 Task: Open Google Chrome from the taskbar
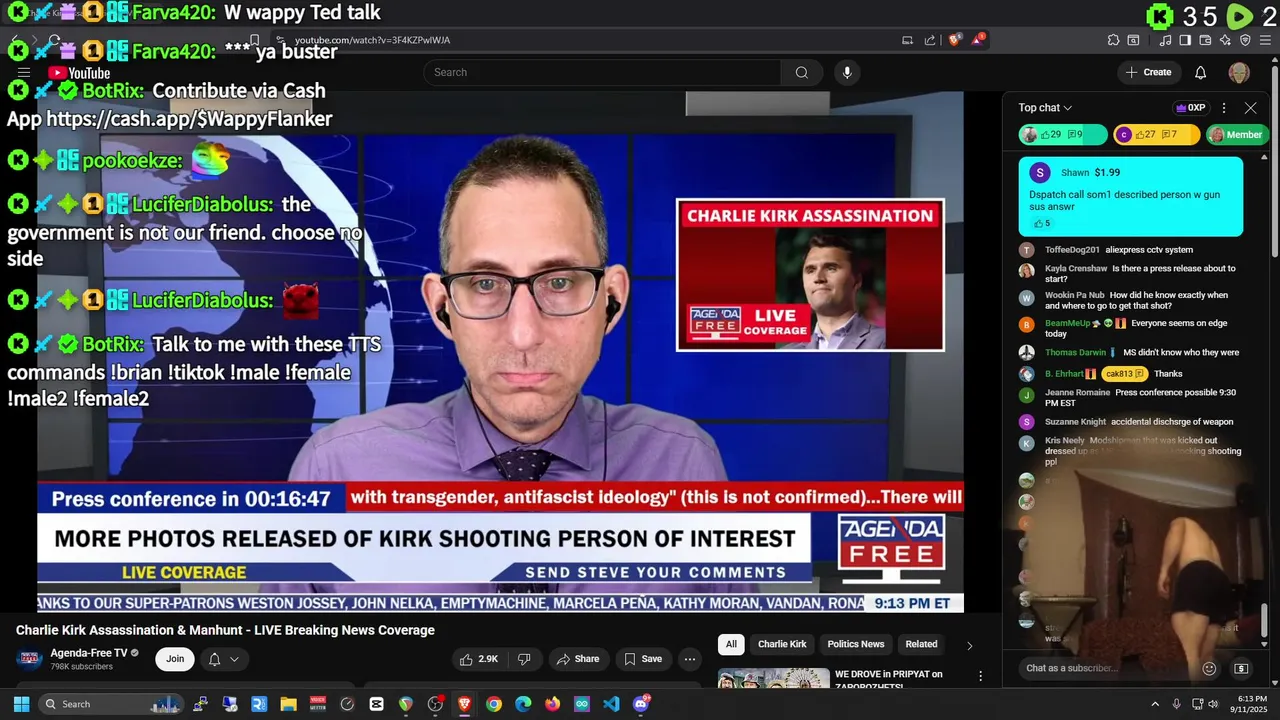click(494, 704)
